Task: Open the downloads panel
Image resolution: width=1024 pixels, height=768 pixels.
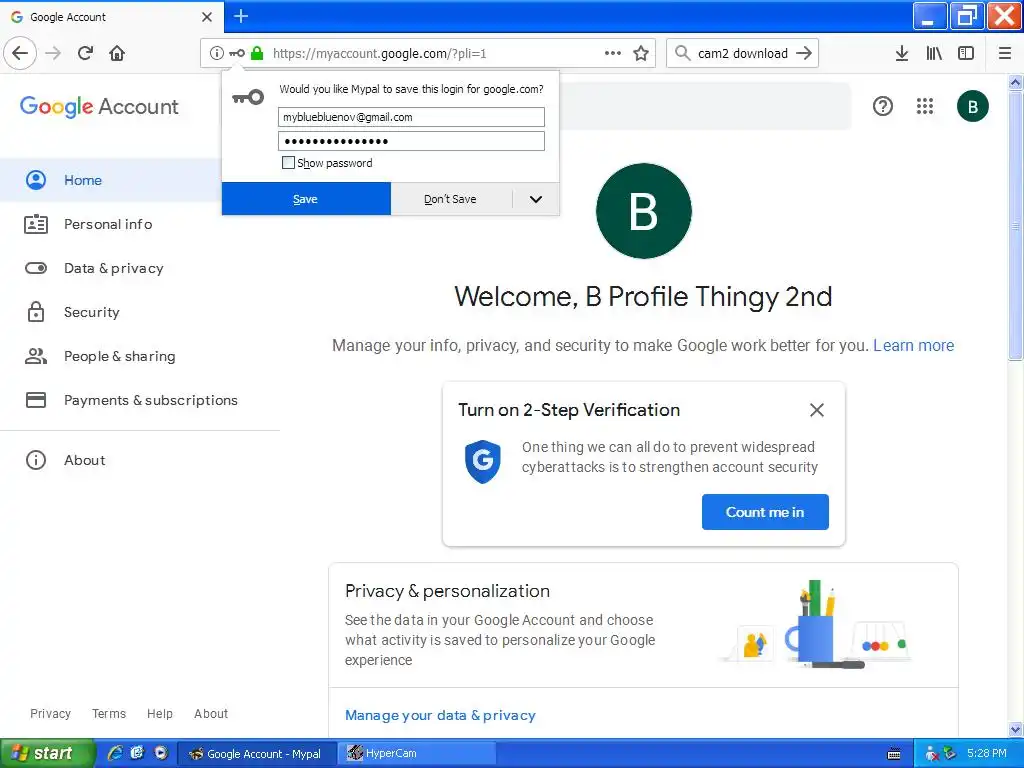Action: [x=901, y=53]
